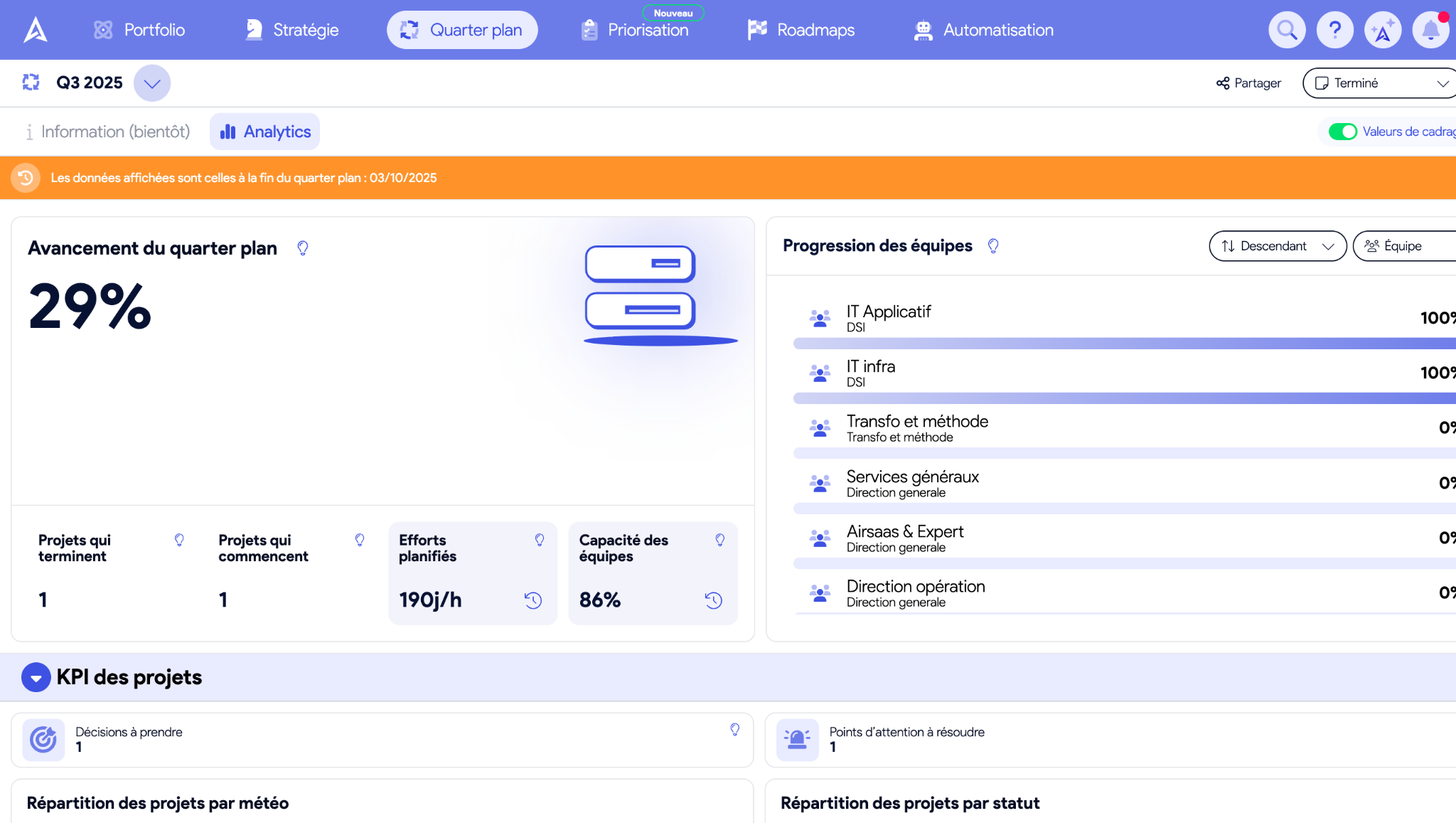The height and width of the screenshot is (823, 1456).
Task: Click the IT Applicatif progress bar
Action: click(1123, 344)
